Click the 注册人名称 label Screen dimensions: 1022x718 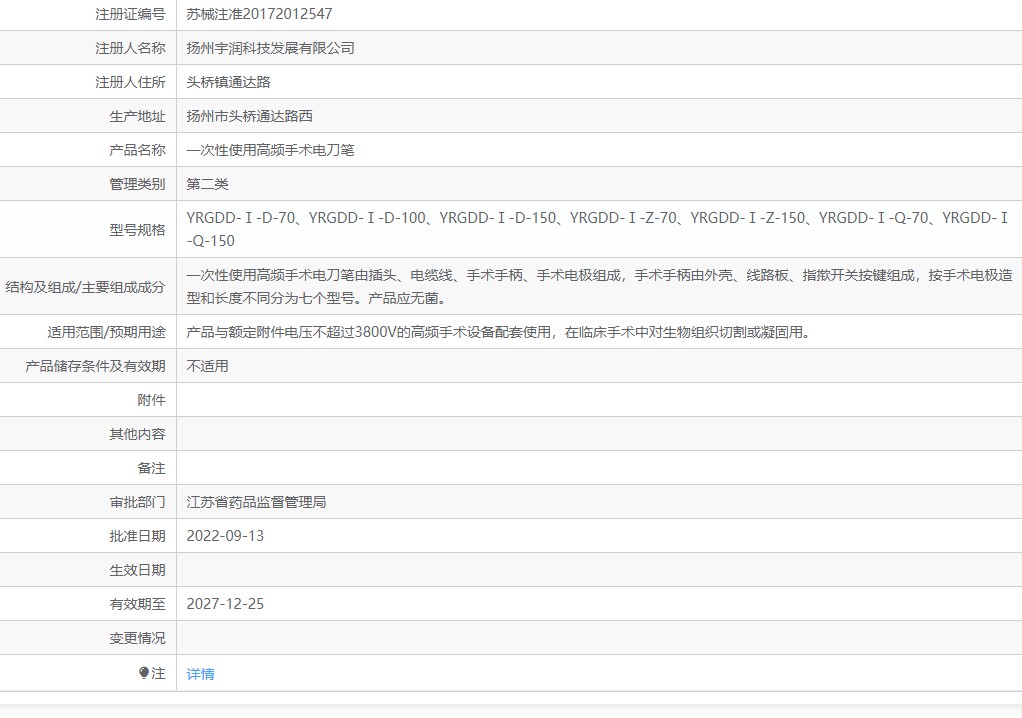point(130,48)
